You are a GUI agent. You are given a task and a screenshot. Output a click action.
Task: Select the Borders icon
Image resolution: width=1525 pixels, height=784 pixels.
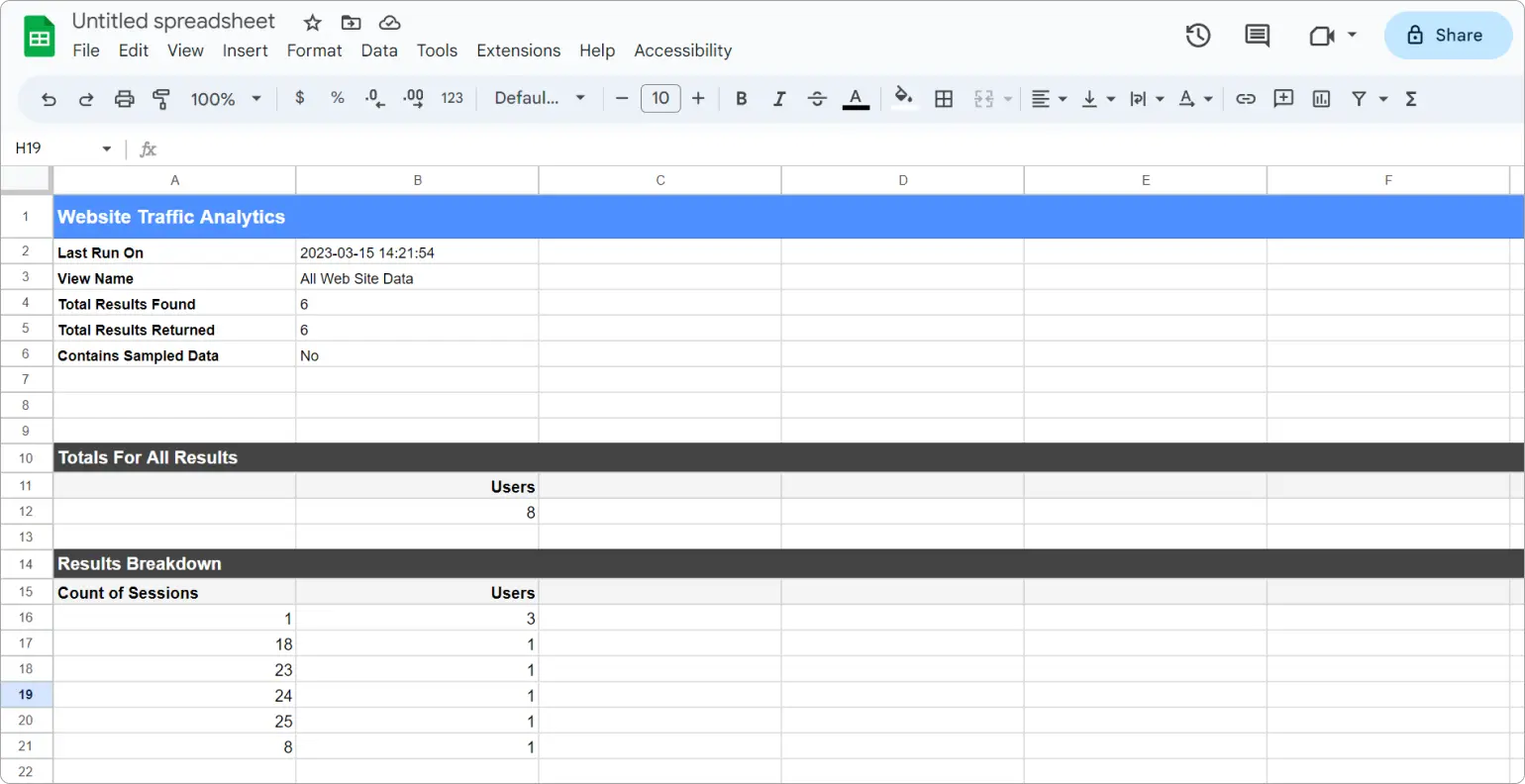click(x=943, y=98)
